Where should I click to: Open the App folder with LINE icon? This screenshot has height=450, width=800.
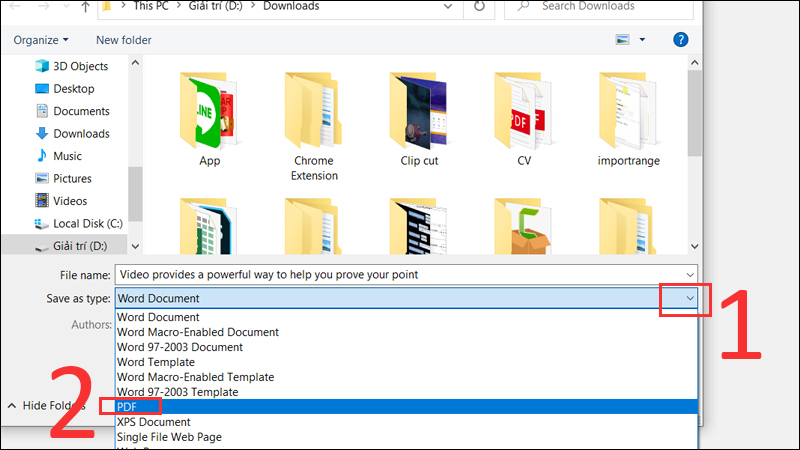209,115
